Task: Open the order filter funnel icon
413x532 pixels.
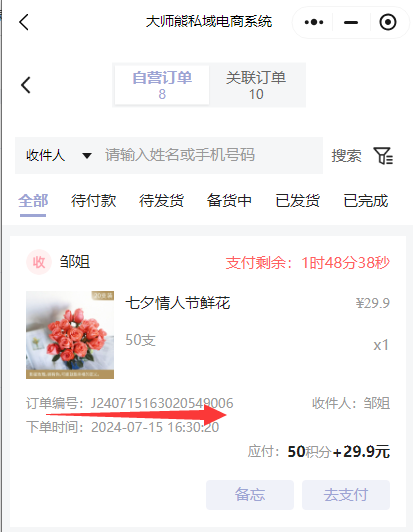Action: coord(383,156)
